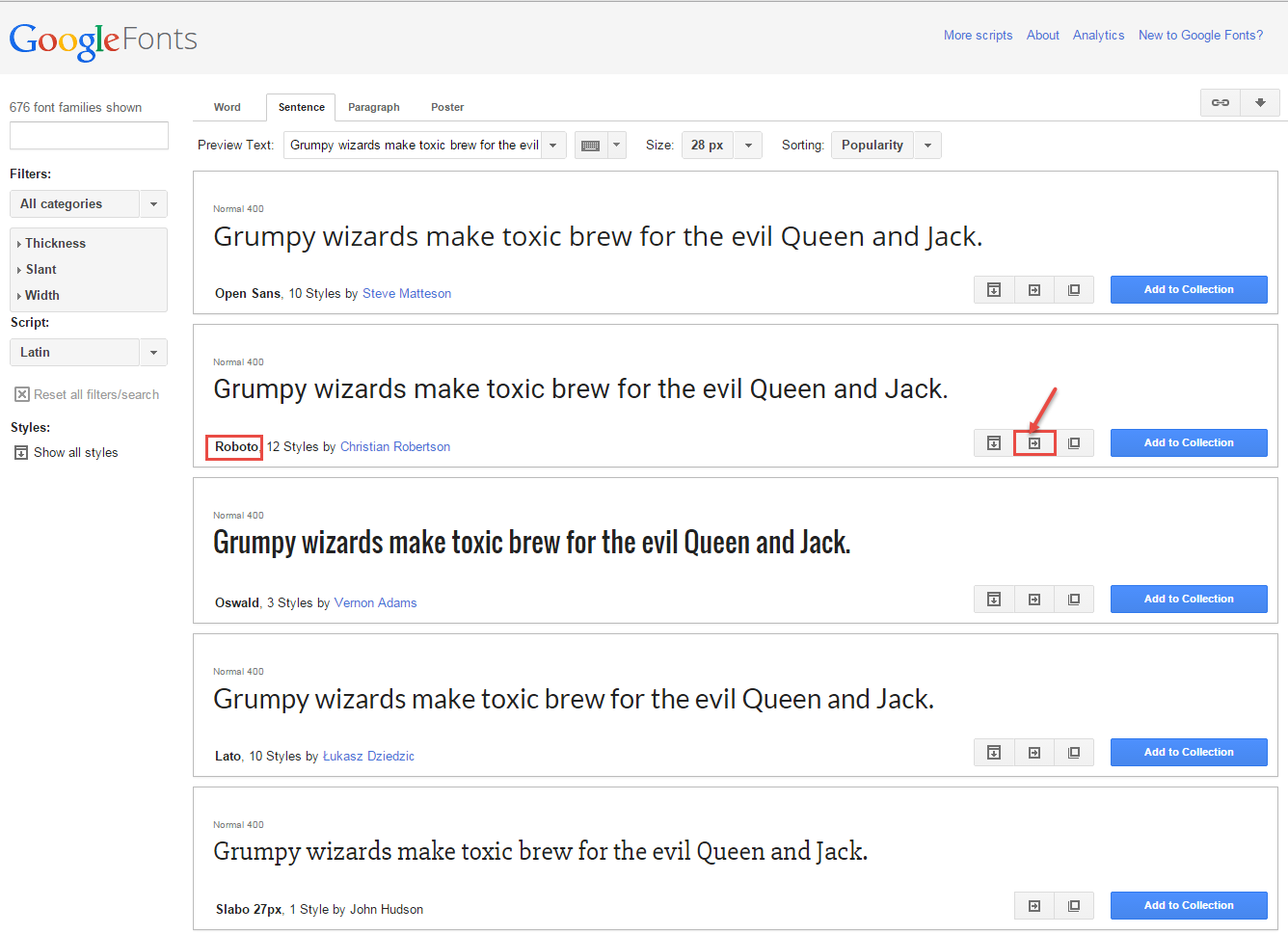Click the Open Sans font name
The height and width of the screenshot is (934, 1288).
[248, 294]
